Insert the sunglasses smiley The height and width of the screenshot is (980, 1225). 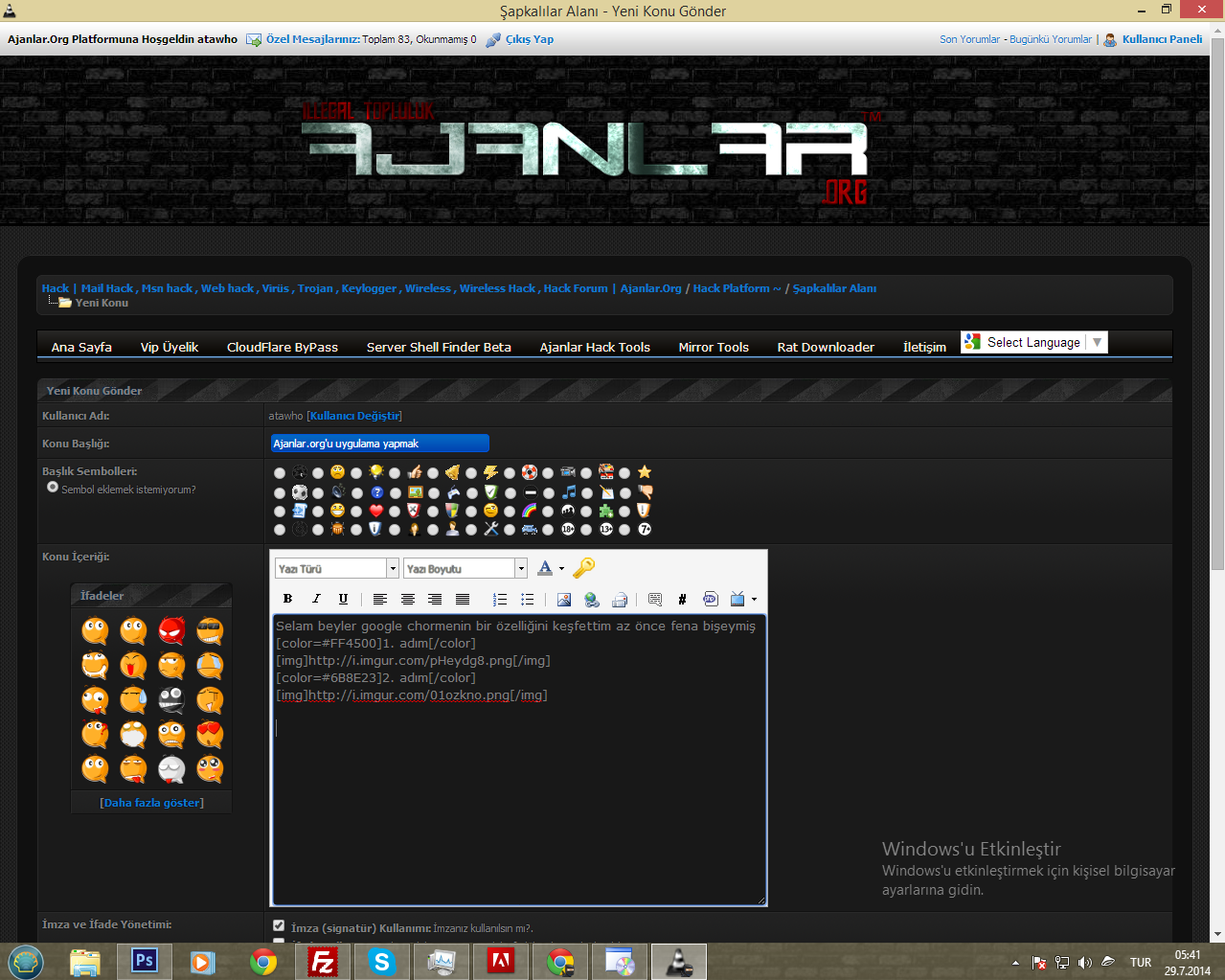[210, 630]
